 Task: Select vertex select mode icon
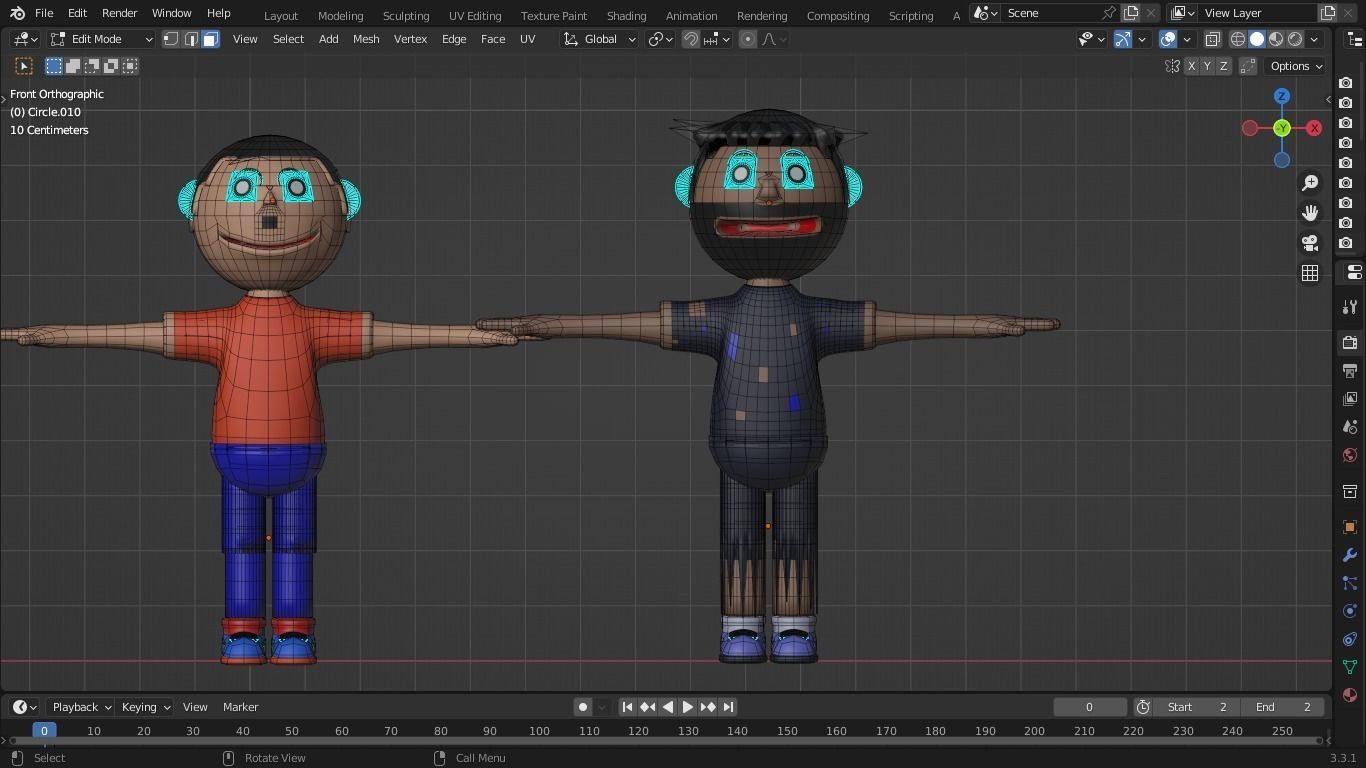point(171,39)
